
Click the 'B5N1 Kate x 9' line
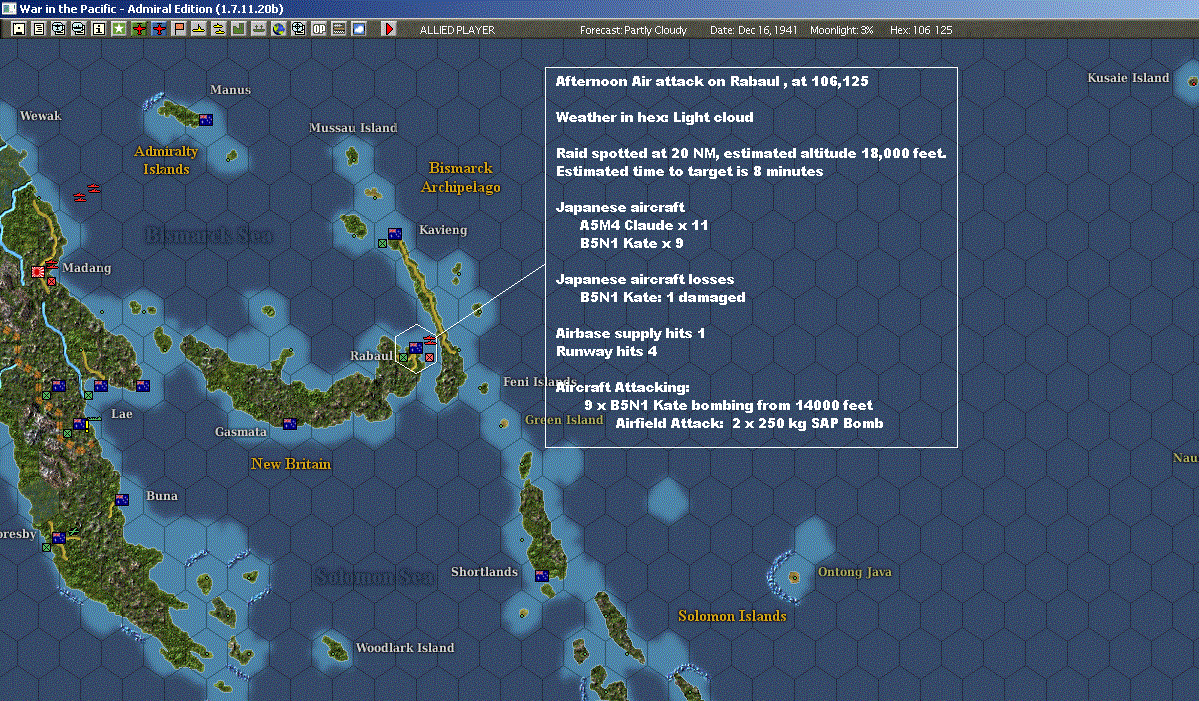click(x=632, y=243)
